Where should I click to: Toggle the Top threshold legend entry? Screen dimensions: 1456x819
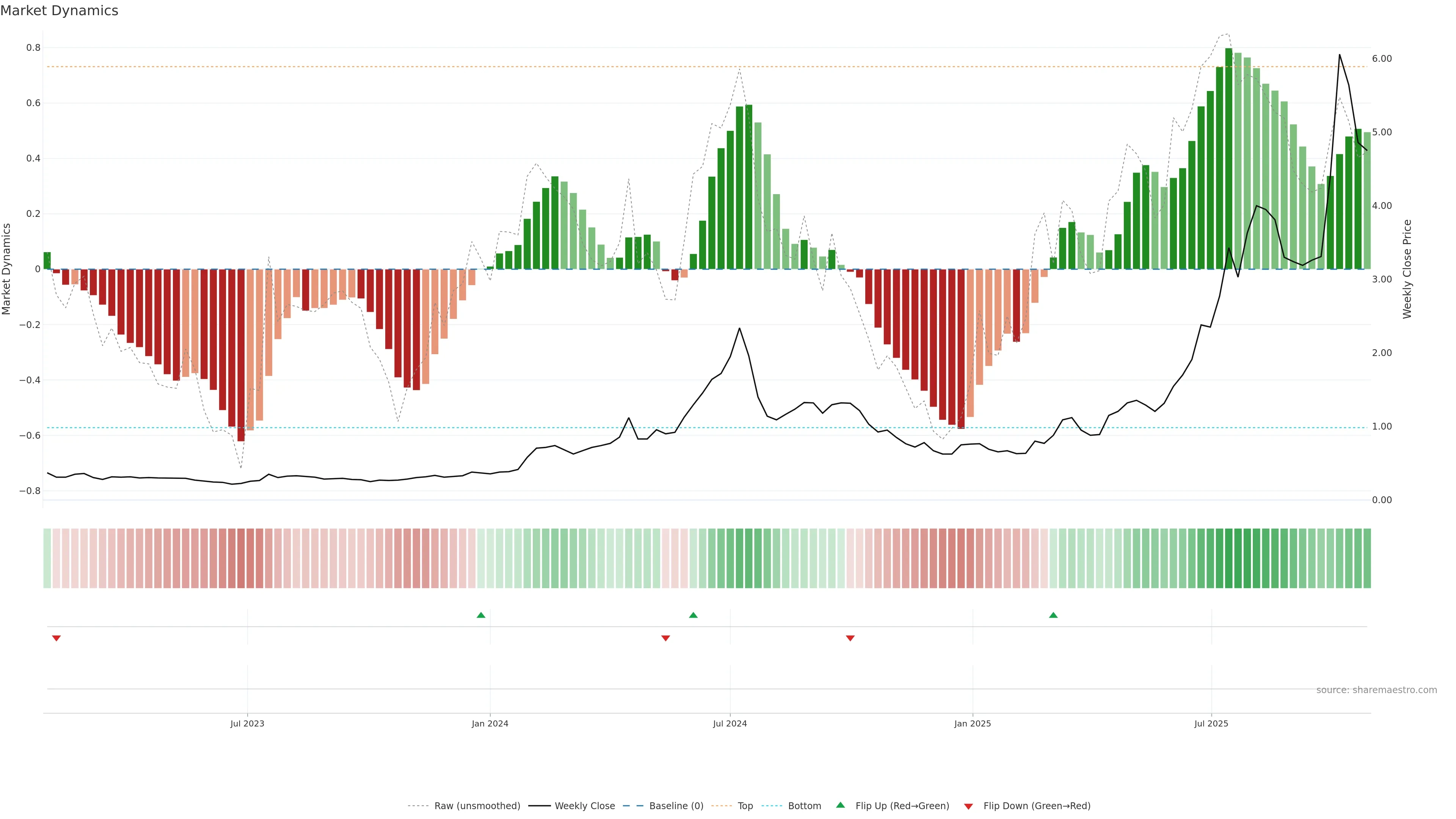[x=745, y=806]
